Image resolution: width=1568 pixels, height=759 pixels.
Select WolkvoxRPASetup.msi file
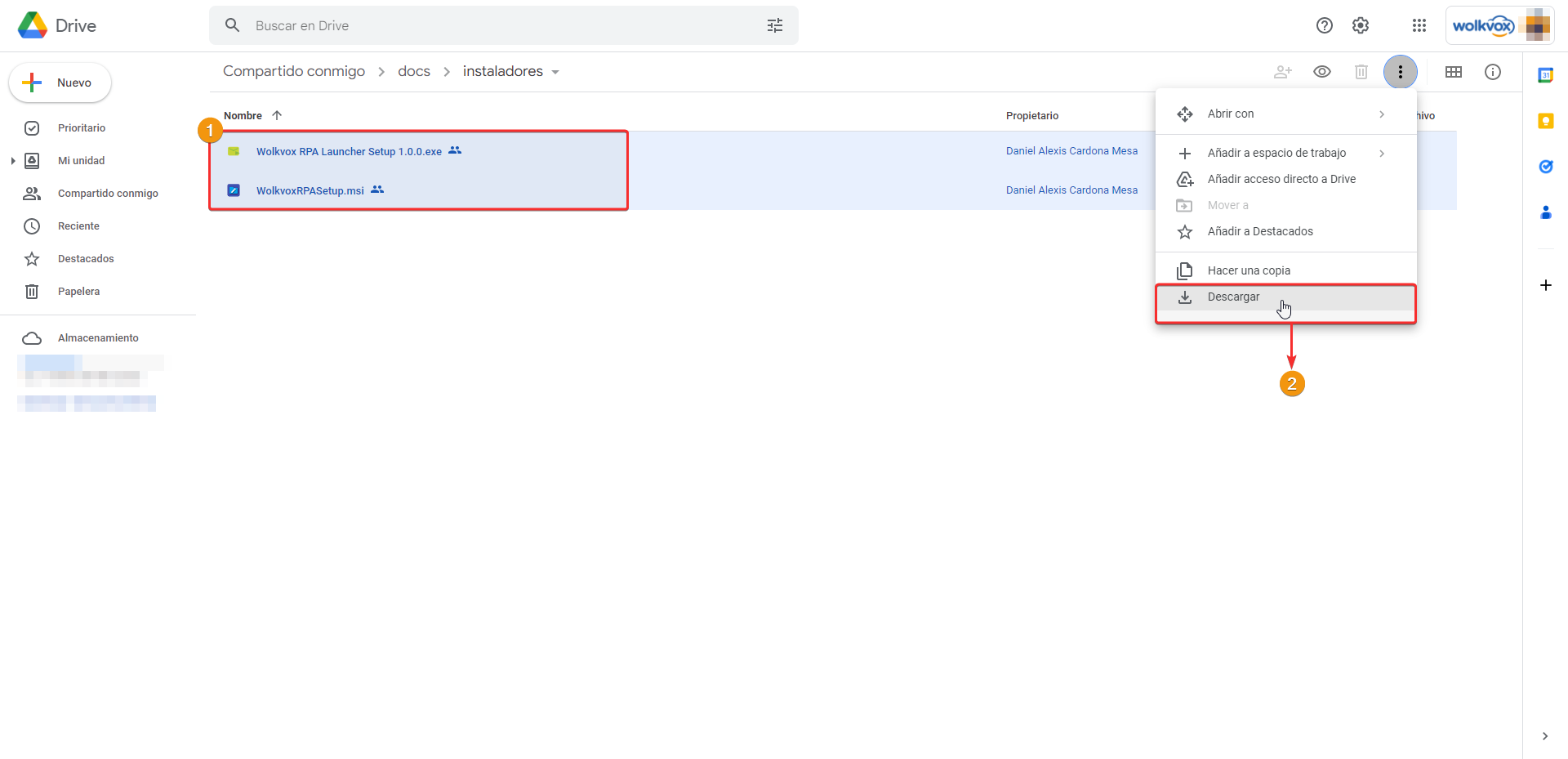[x=310, y=190]
